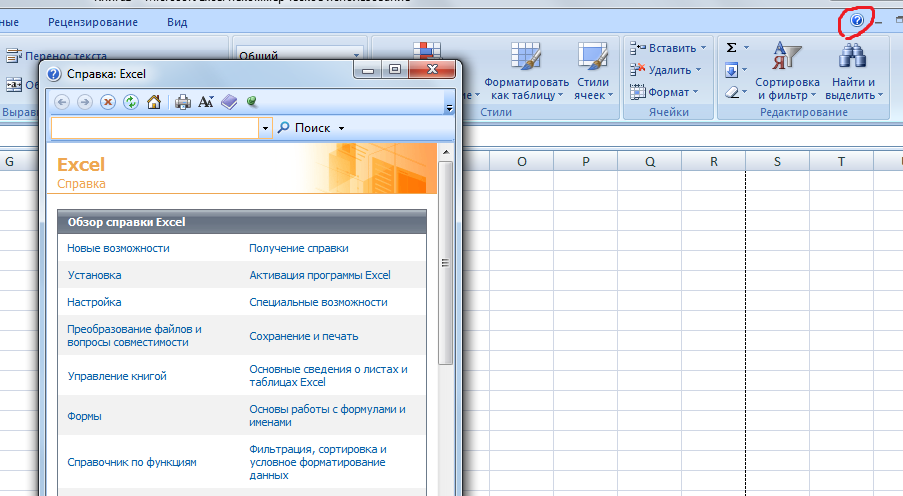Click the Back arrow in Help toolbar

click(62, 103)
